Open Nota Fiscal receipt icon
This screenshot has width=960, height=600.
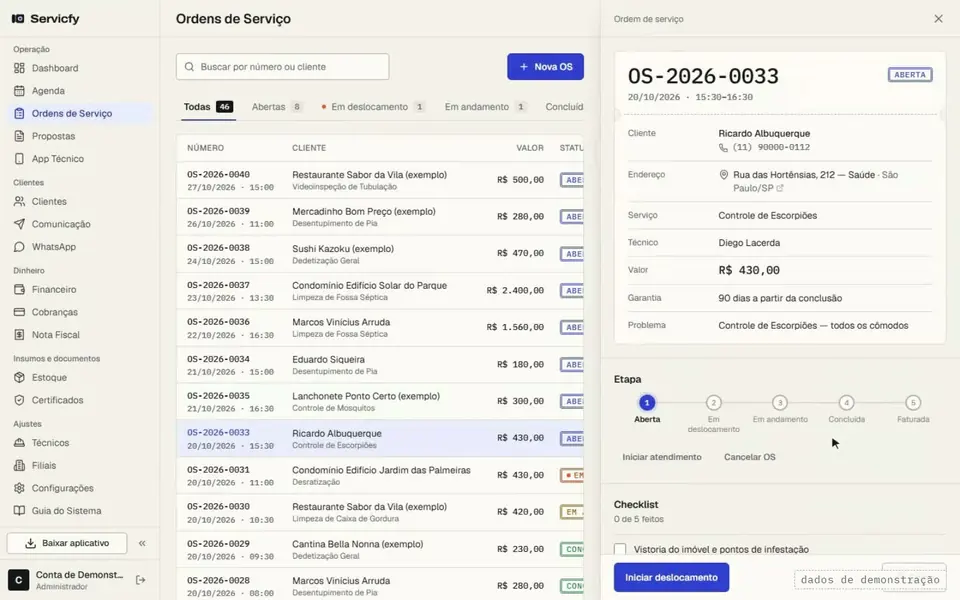point(19,335)
